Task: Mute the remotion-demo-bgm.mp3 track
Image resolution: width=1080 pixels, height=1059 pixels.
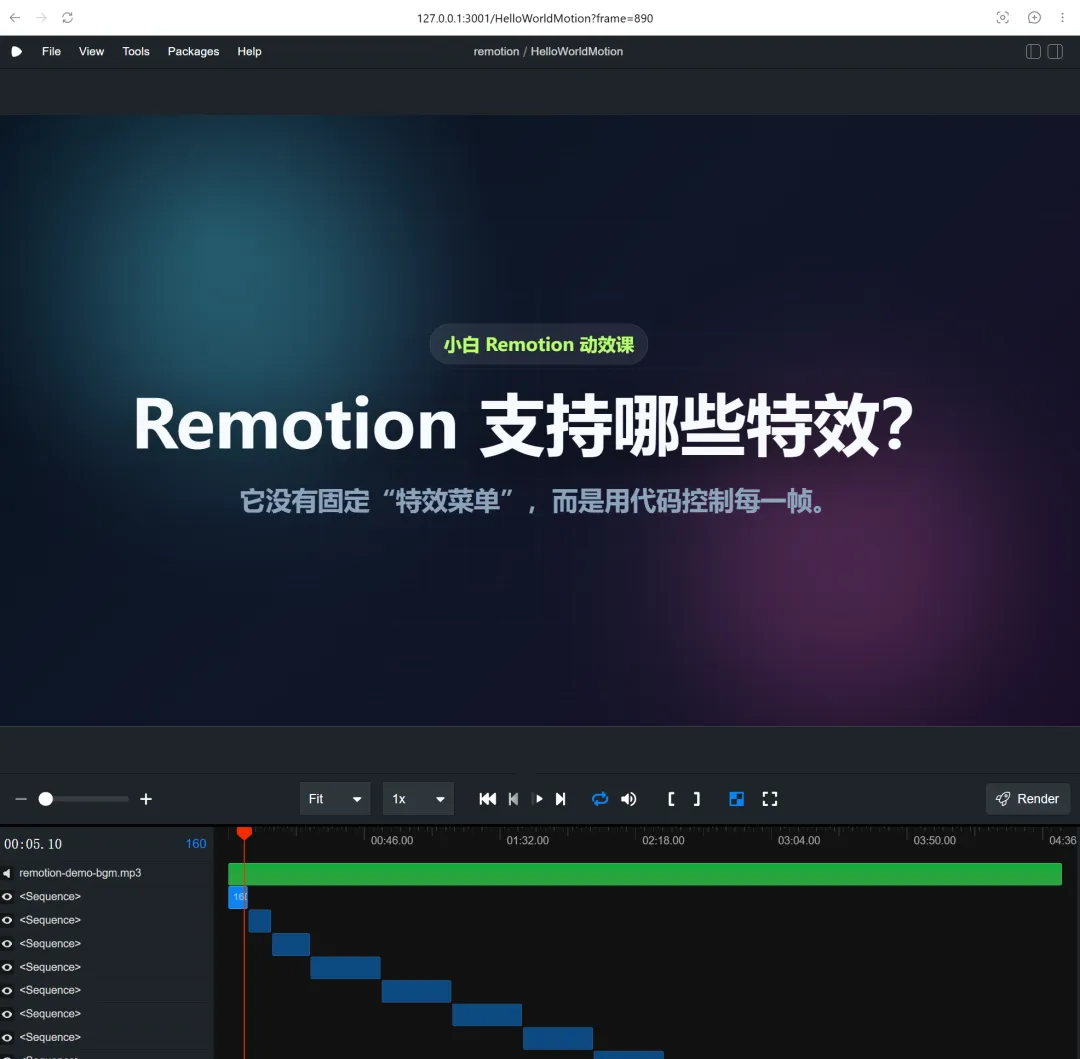Action: click(7, 873)
